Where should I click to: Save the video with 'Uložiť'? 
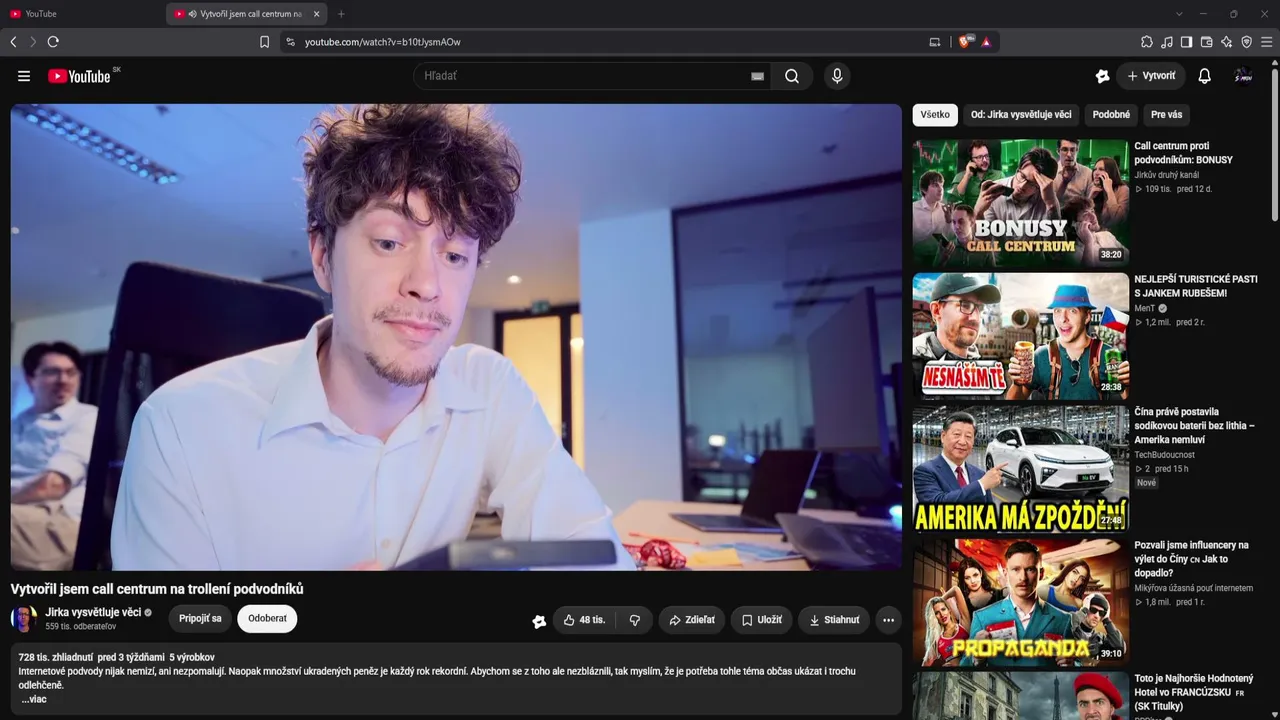click(762, 620)
